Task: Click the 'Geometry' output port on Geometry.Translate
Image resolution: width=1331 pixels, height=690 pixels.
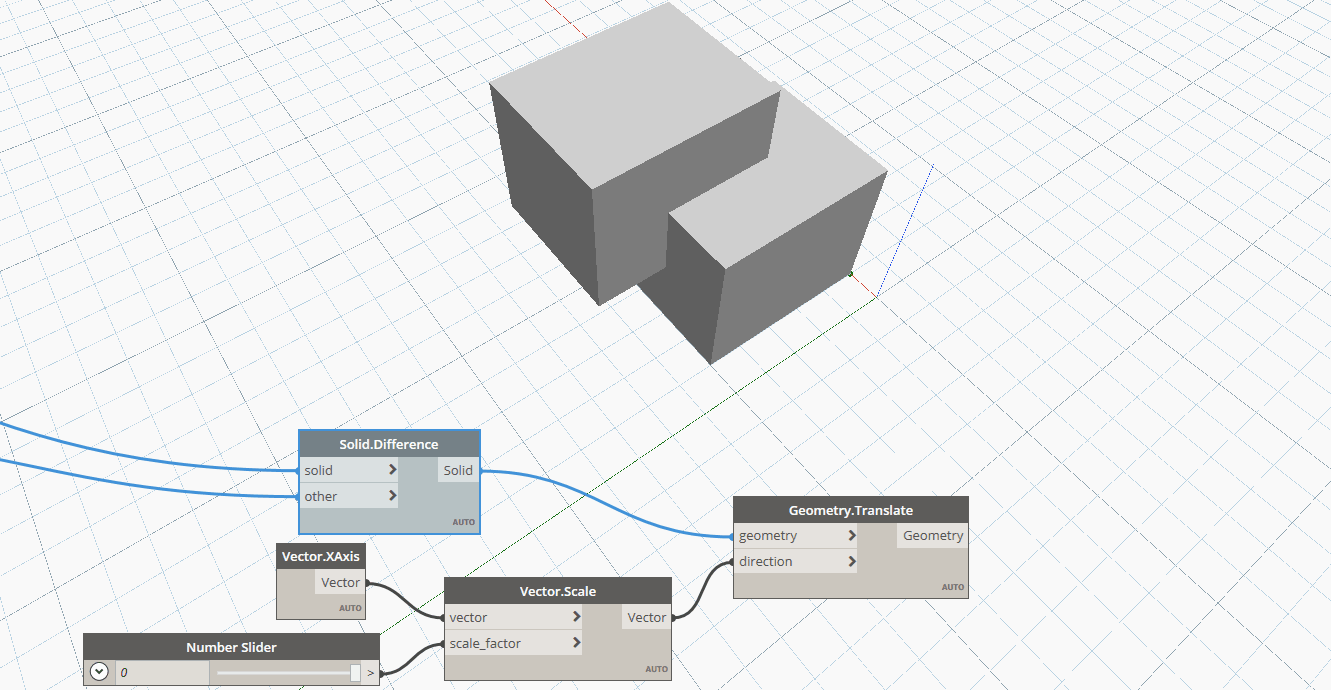Action: point(933,536)
